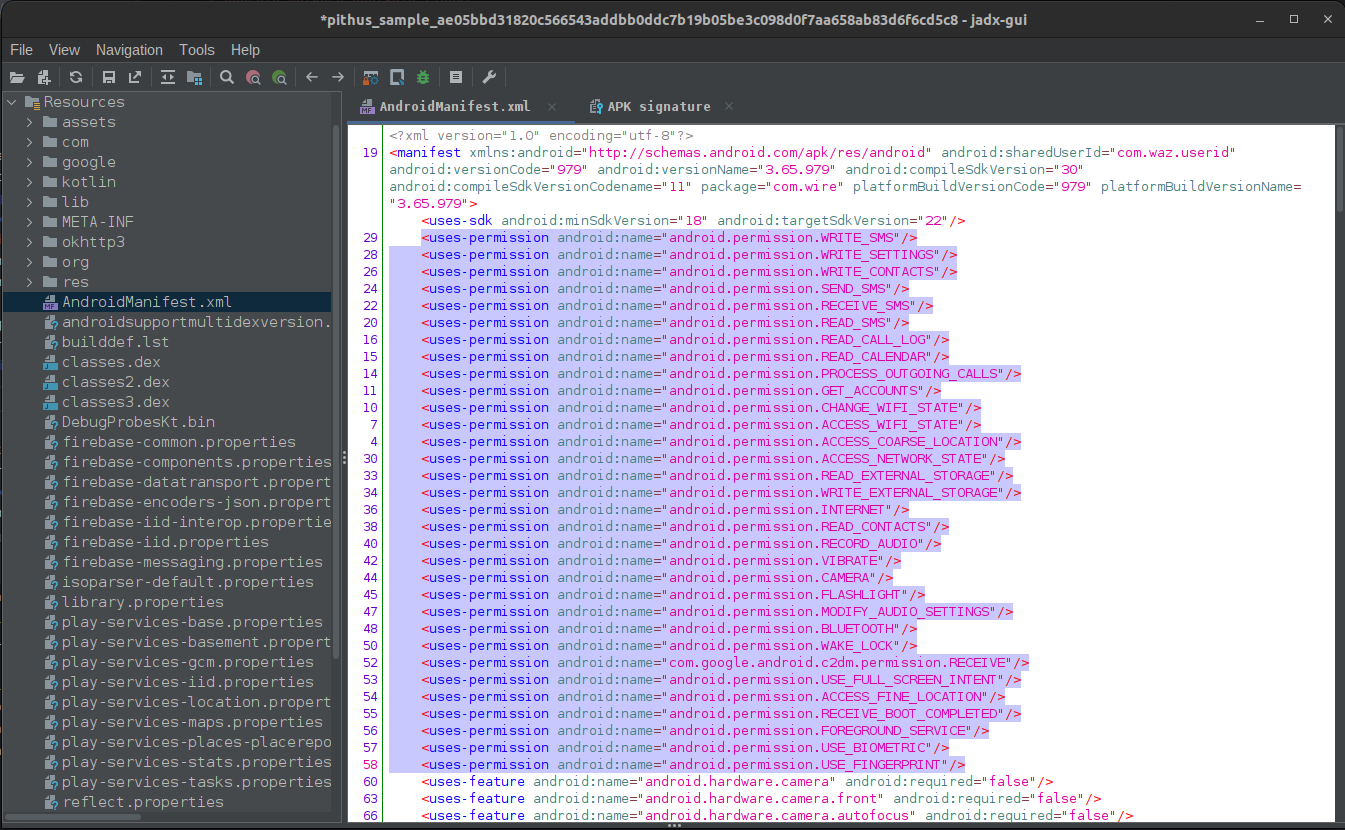
Task: Click the RECEIVE_BOOT_COMPLETED permission line
Action: [721, 714]
